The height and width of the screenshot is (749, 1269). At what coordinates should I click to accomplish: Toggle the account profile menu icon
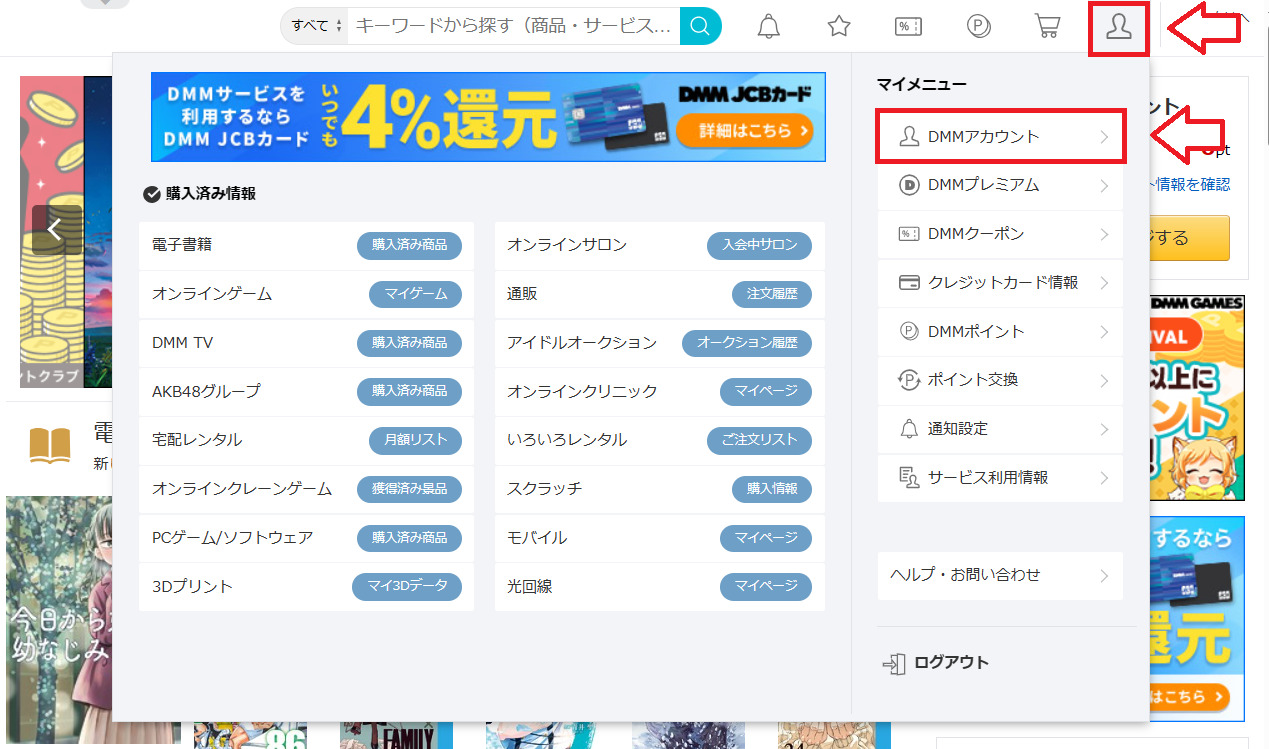pyautogui.click(x=1118, y=28)
